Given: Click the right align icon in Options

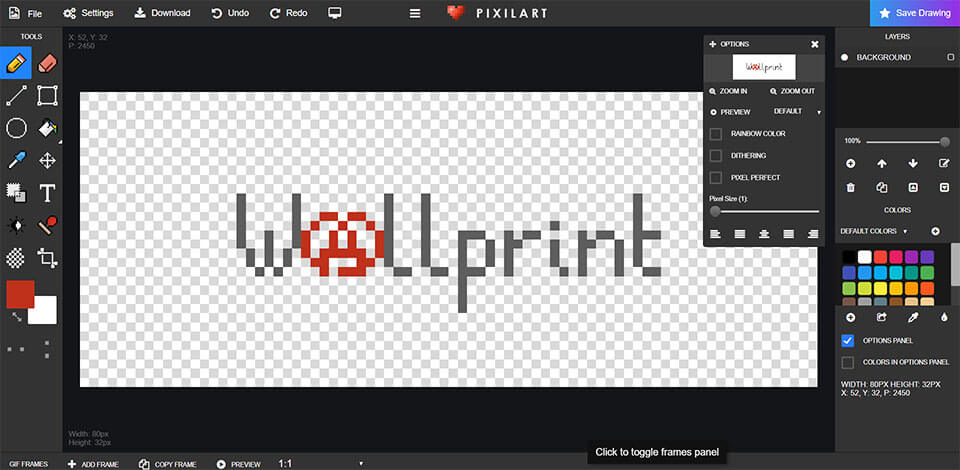Looking at the screenshot, I should click(813, 234).
